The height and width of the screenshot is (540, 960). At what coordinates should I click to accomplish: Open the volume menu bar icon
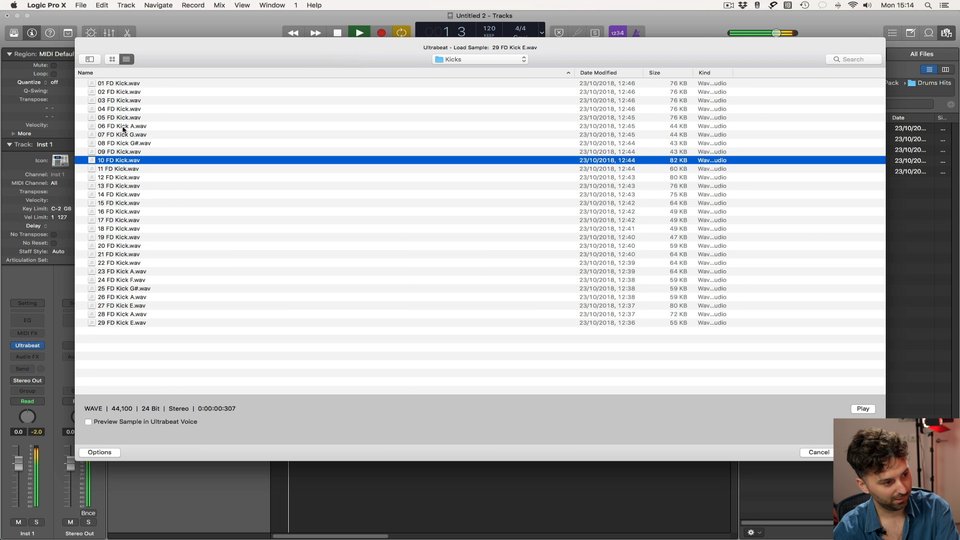coord(868,5)
